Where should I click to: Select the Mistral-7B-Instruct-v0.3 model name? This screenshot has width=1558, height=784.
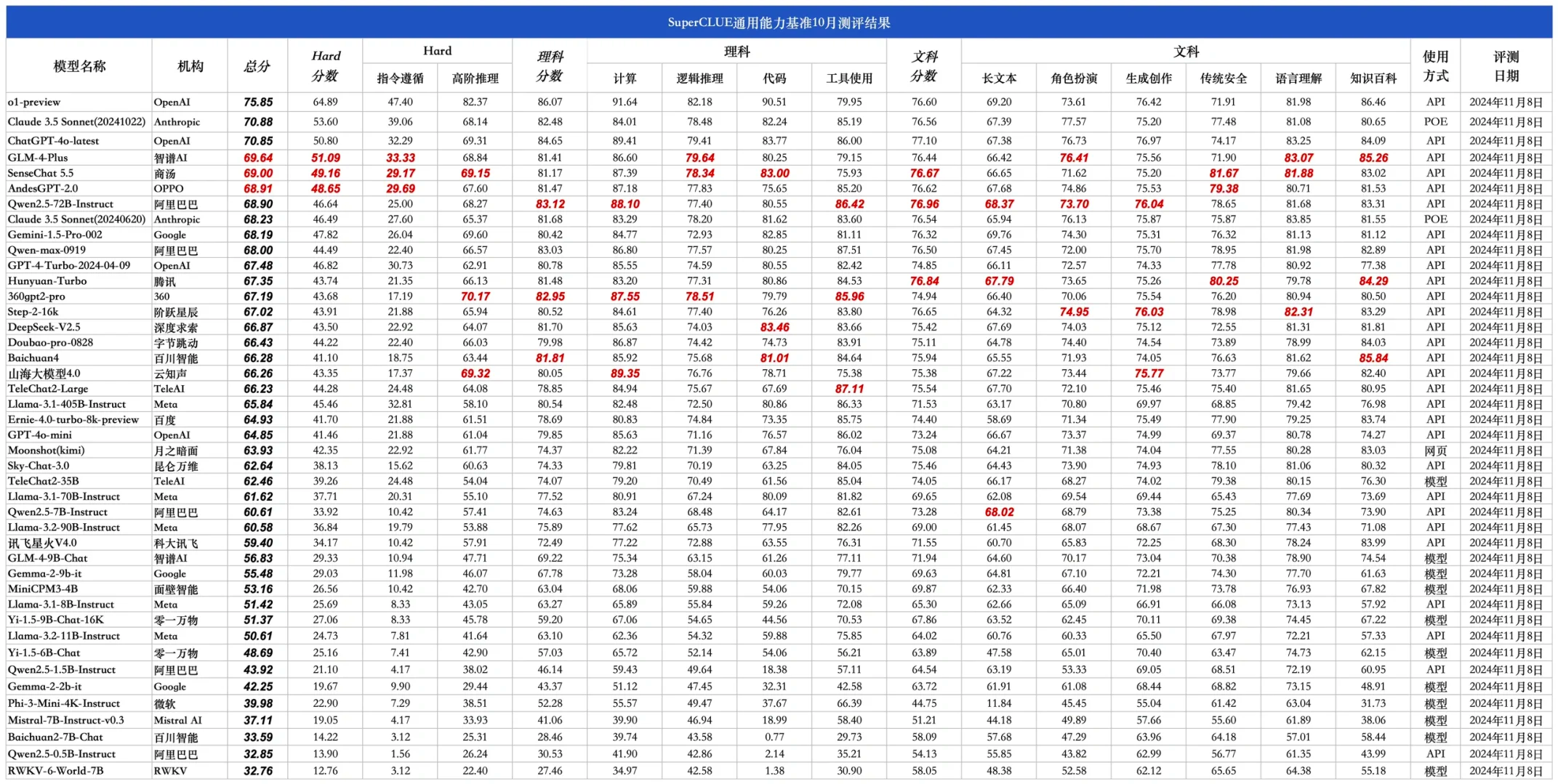click(x=66, y=720)
